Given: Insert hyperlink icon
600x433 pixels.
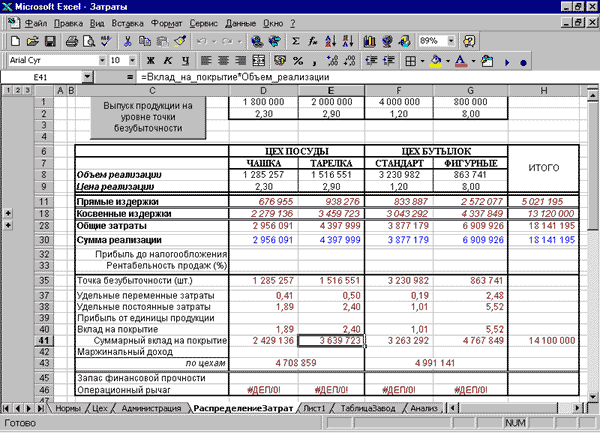Looking at the screenshot, I should 257,41.
